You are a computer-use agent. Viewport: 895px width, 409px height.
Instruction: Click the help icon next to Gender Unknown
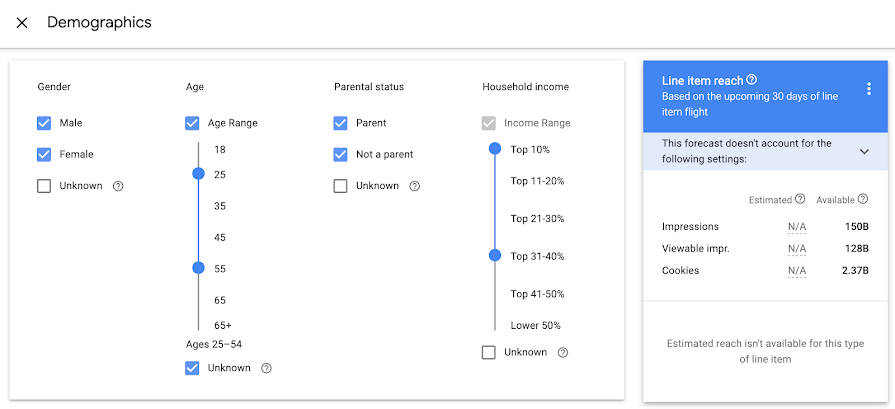click(118, 186)
